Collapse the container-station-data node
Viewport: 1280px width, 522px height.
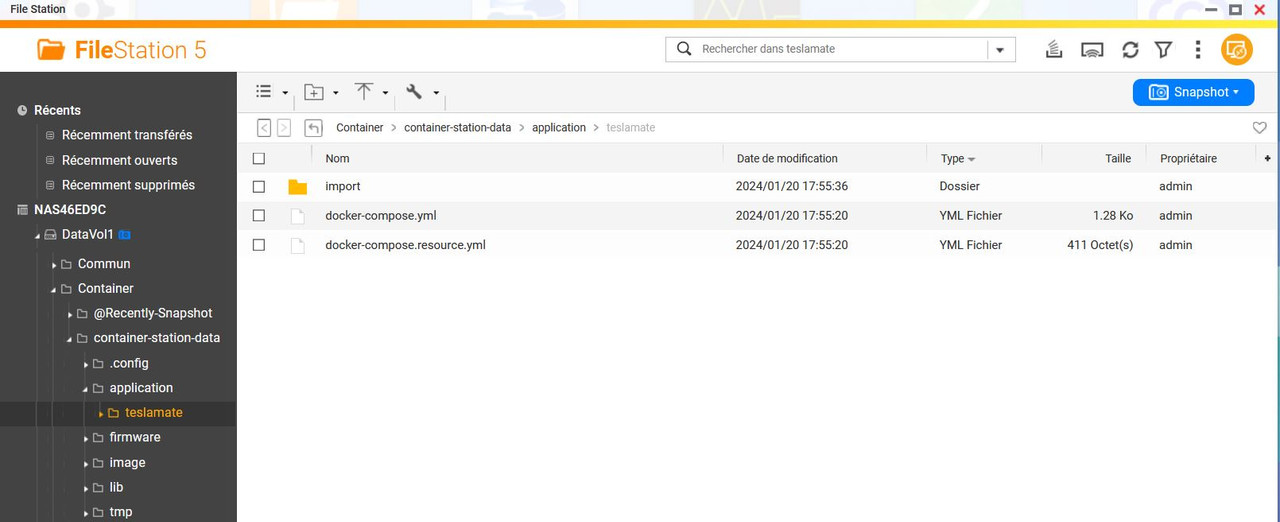[70, 340]
